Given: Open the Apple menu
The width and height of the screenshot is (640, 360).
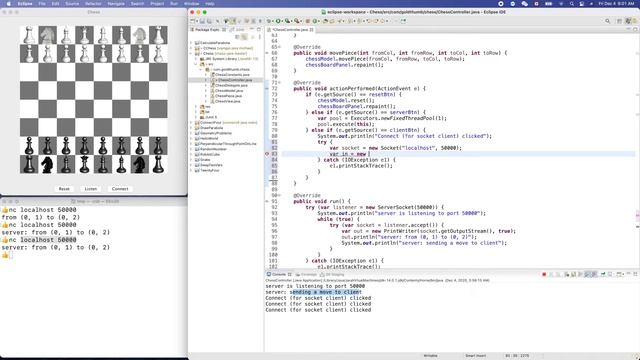Looking at the screenshot, I should pyautogui.click(x=8, y=4).
